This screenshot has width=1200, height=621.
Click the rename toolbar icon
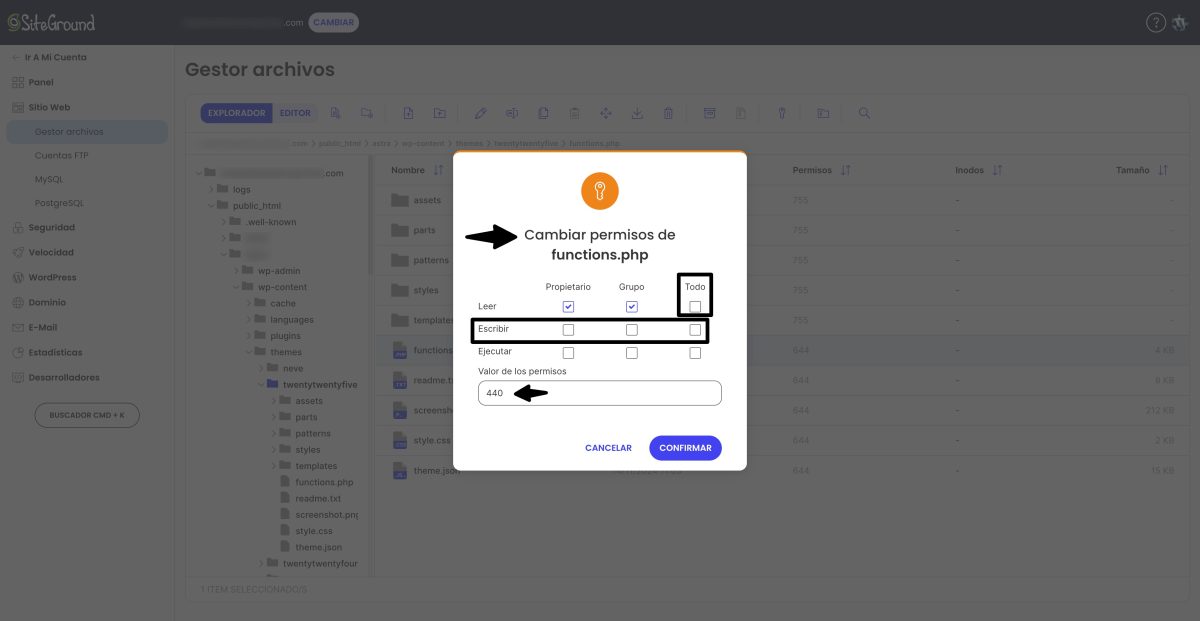[x=511, y=113]
